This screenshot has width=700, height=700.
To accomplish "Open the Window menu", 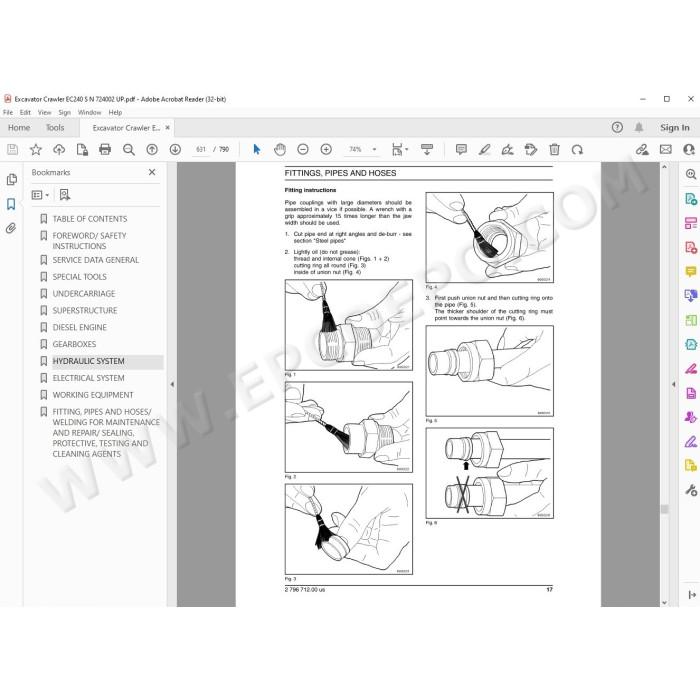I will [x=90, y=112].
